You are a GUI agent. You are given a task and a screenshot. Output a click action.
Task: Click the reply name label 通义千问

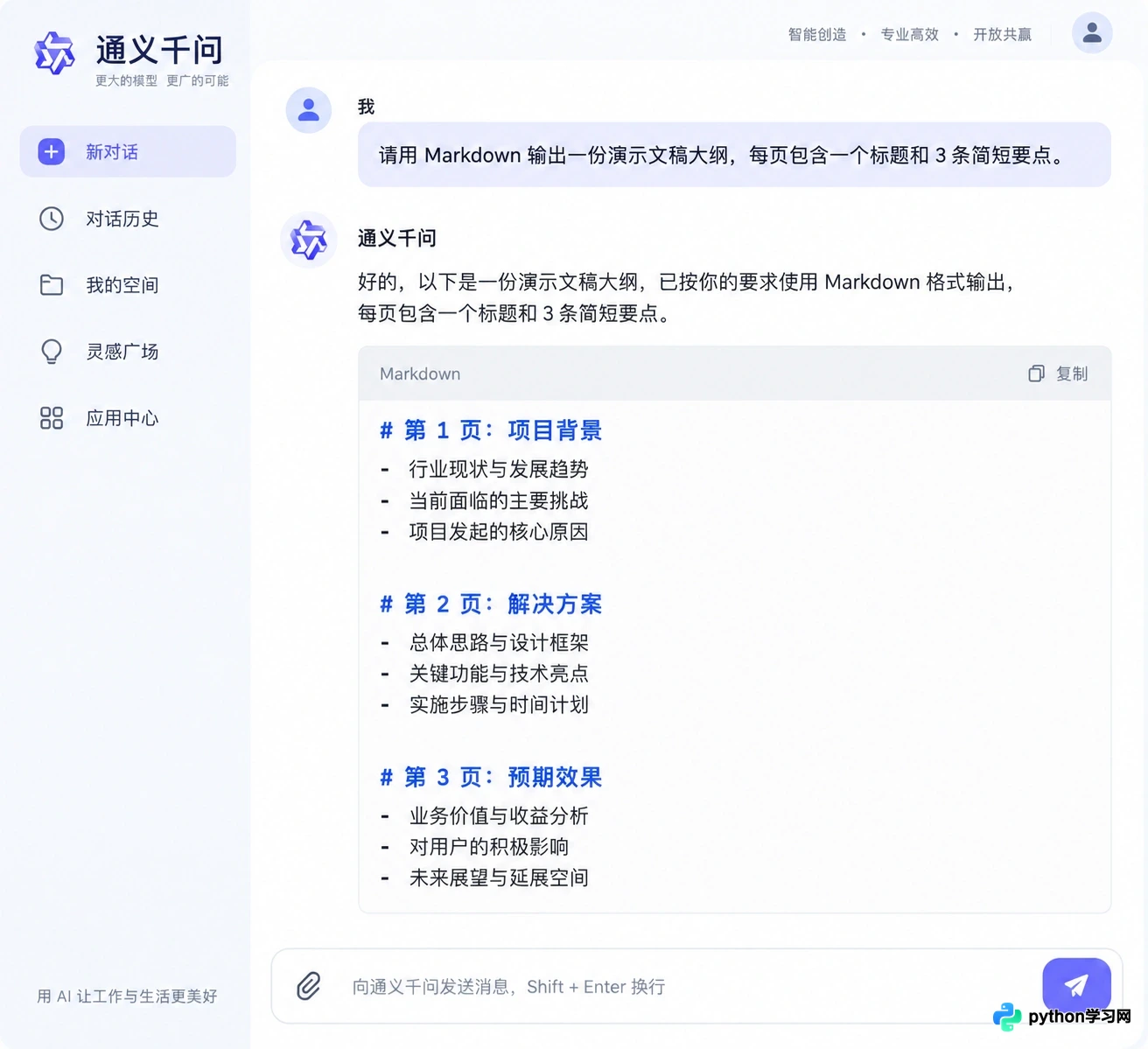(397, 238)
